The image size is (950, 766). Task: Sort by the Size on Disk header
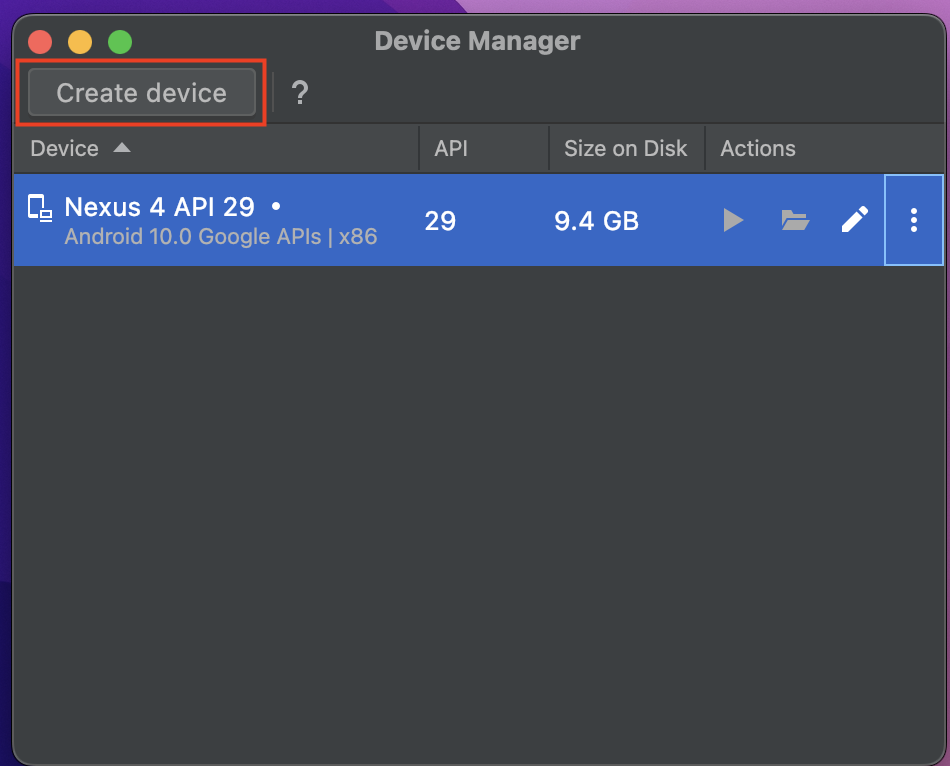(625, 149)
